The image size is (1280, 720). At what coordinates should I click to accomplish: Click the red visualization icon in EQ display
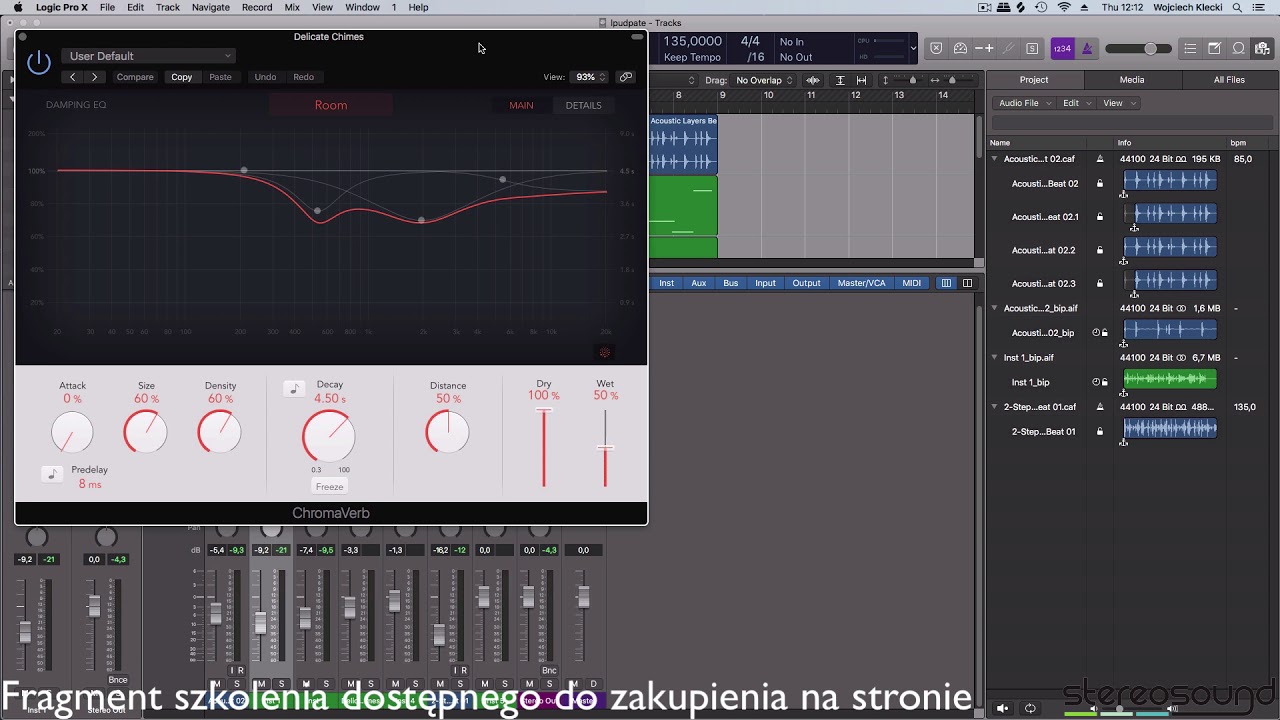(x=604, y=352)
